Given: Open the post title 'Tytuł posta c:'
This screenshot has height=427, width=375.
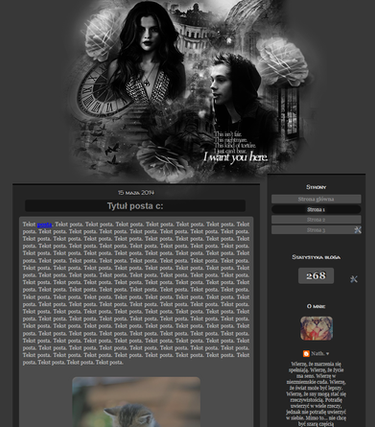Looking at the screenshot, I should click(x=135, y=206).
